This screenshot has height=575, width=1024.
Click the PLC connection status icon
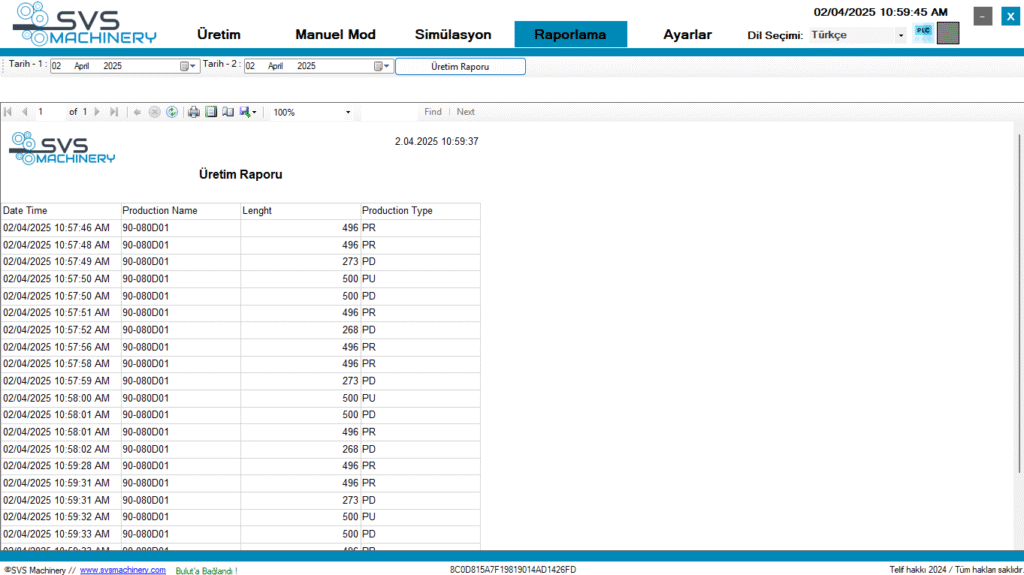[922, 32]
